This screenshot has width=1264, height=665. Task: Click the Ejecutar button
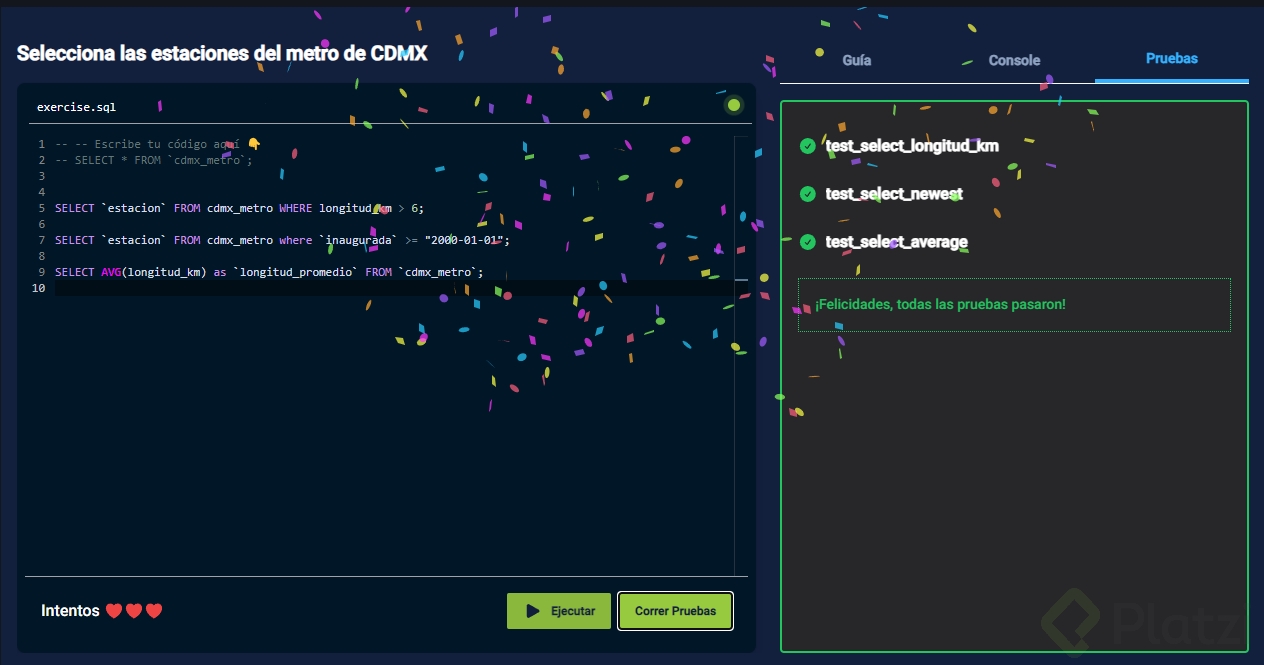tap(559, 611)
